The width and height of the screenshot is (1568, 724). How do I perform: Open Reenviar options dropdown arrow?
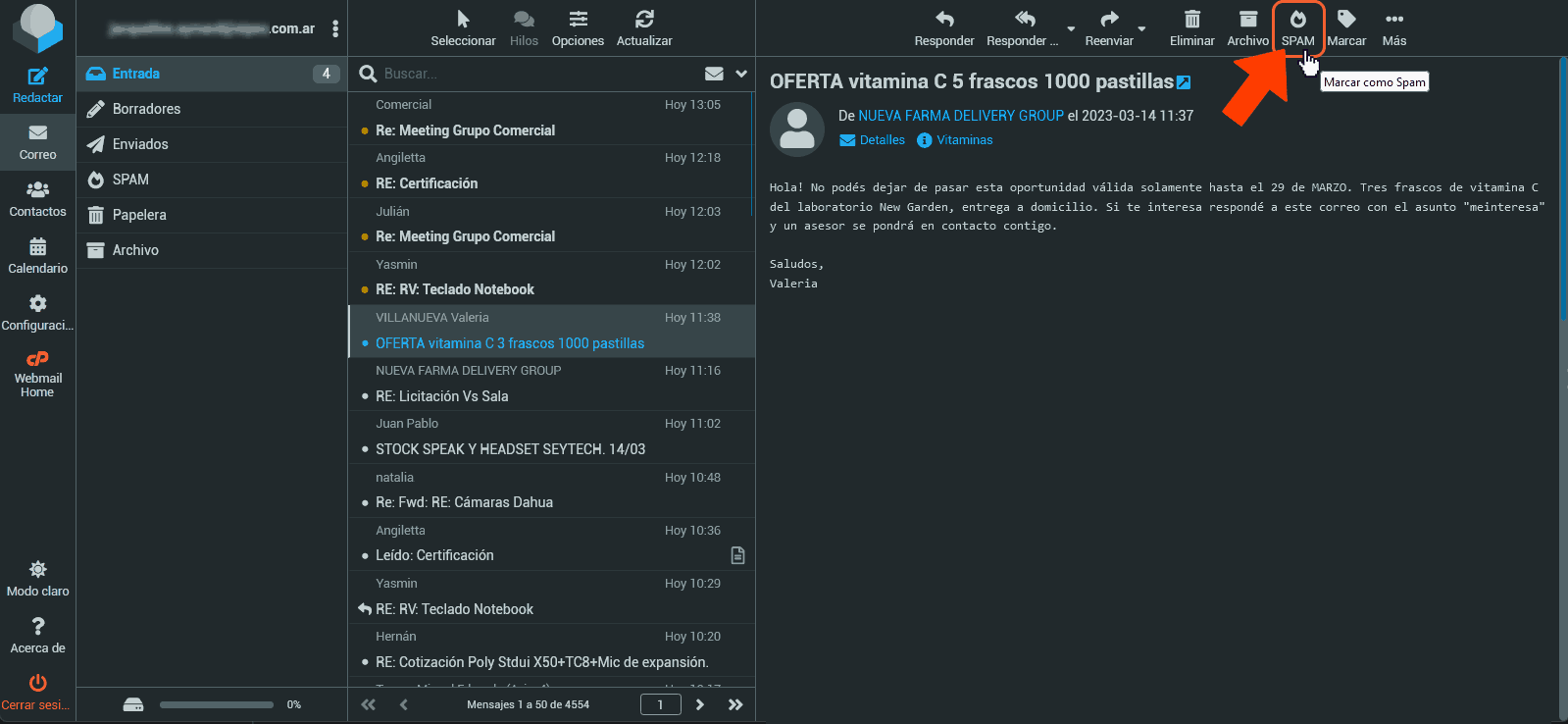(x=1141, y=28)
